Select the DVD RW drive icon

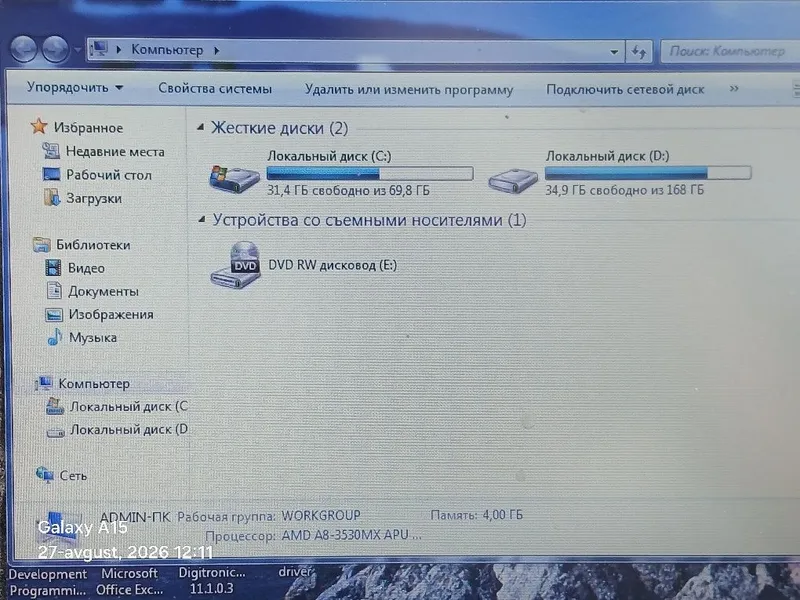click(236, 265)
